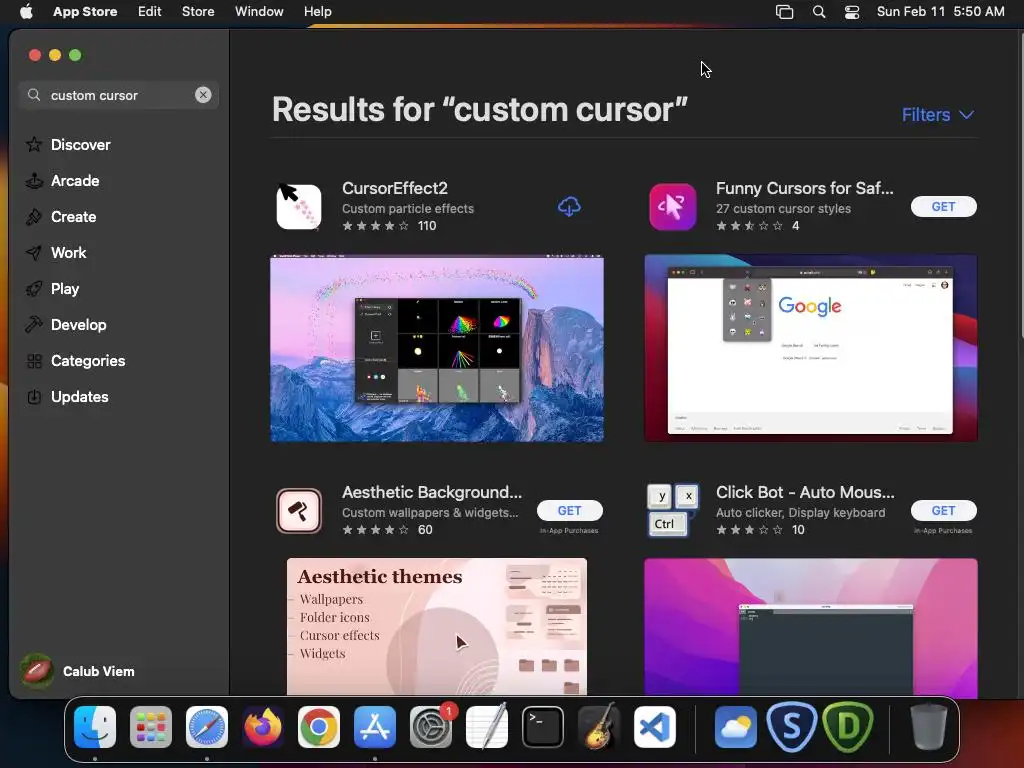
Task: Open the Store menu
Action: 198,12
